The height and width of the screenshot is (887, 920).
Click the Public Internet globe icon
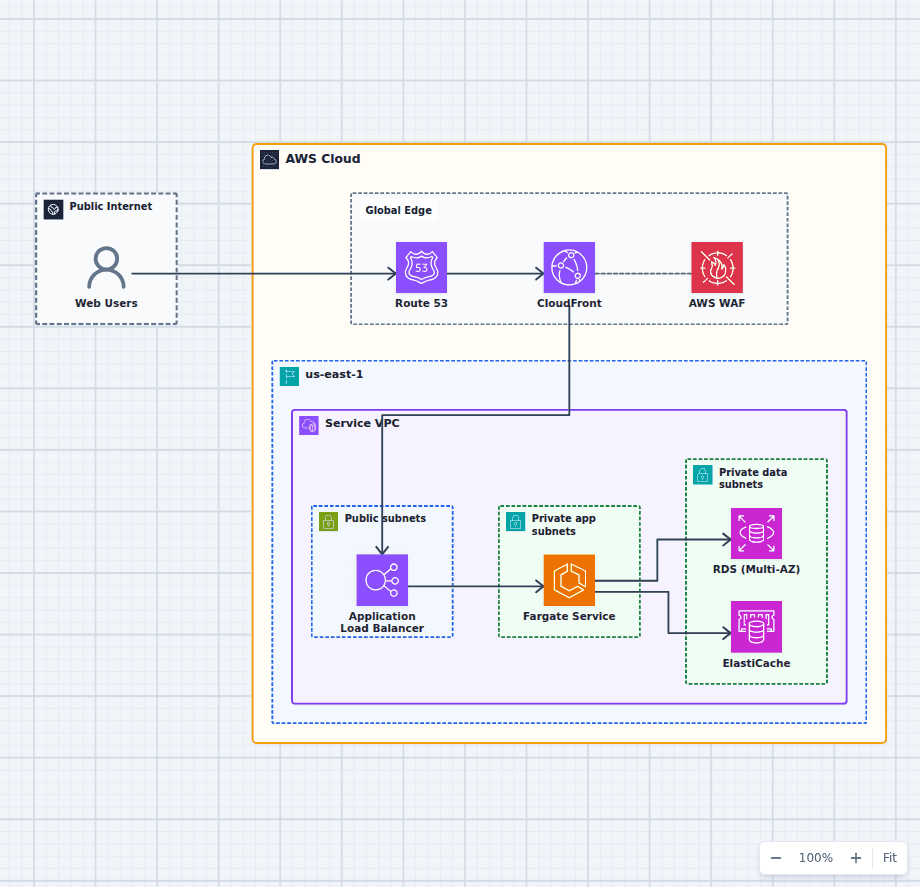(53, 209)
